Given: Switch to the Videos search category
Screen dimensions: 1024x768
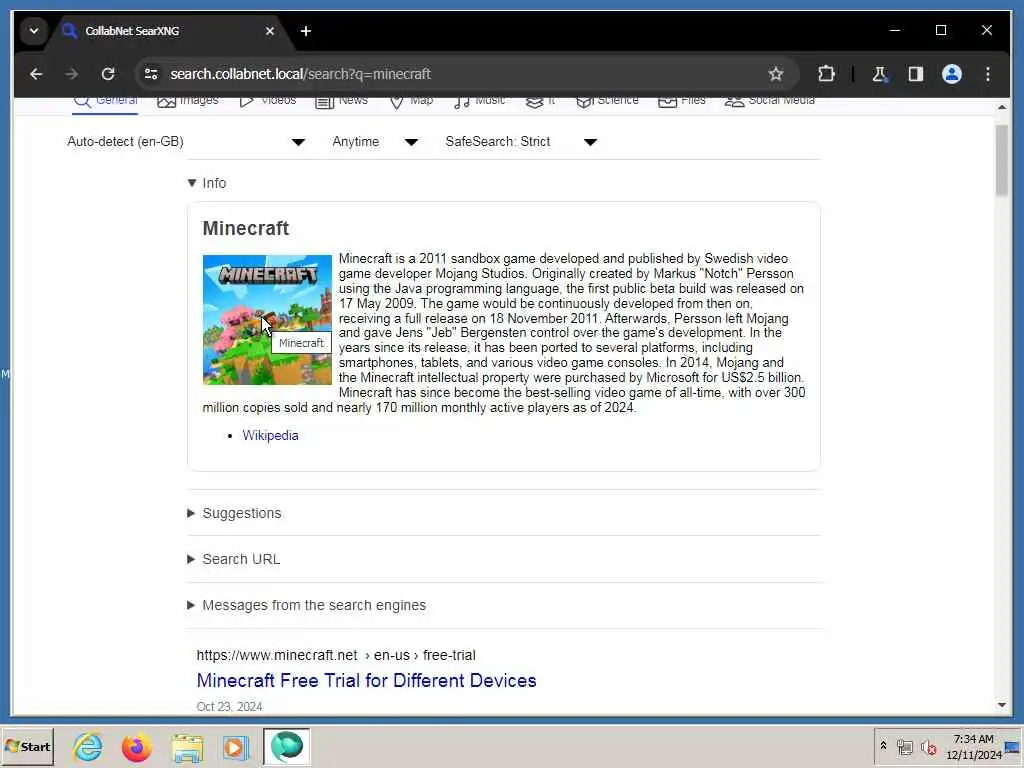Looking at the screenshot, I should (x=268, y=101).
